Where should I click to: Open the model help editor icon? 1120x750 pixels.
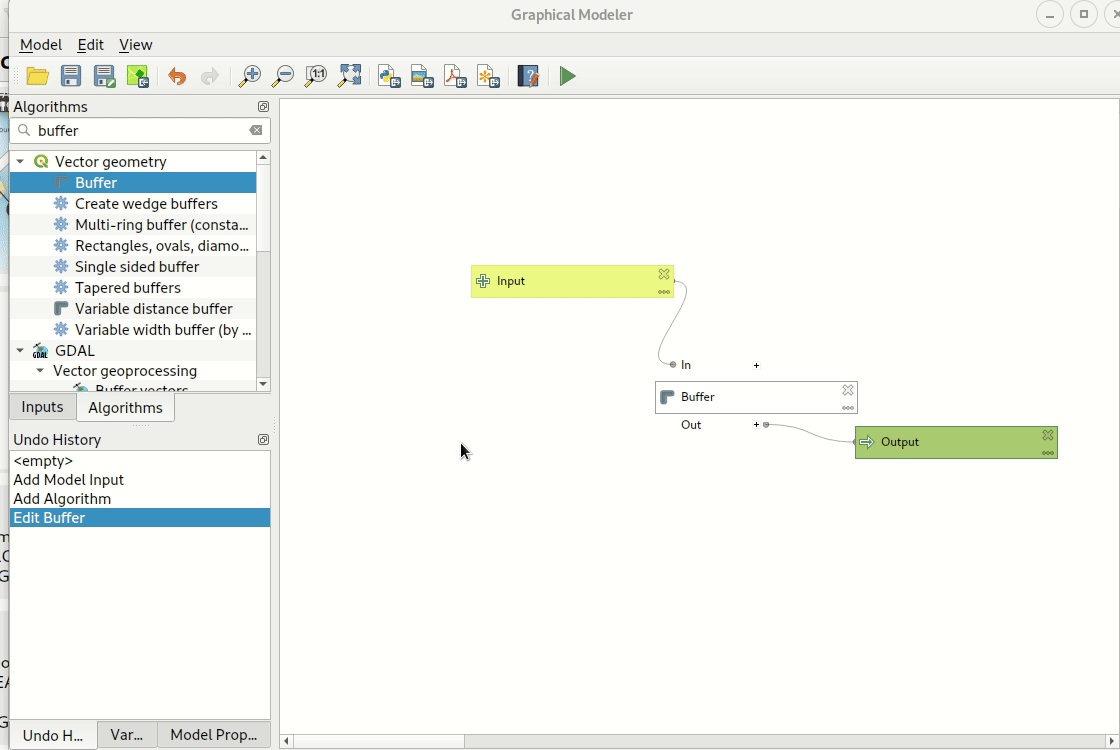click(x=528, y=76)
